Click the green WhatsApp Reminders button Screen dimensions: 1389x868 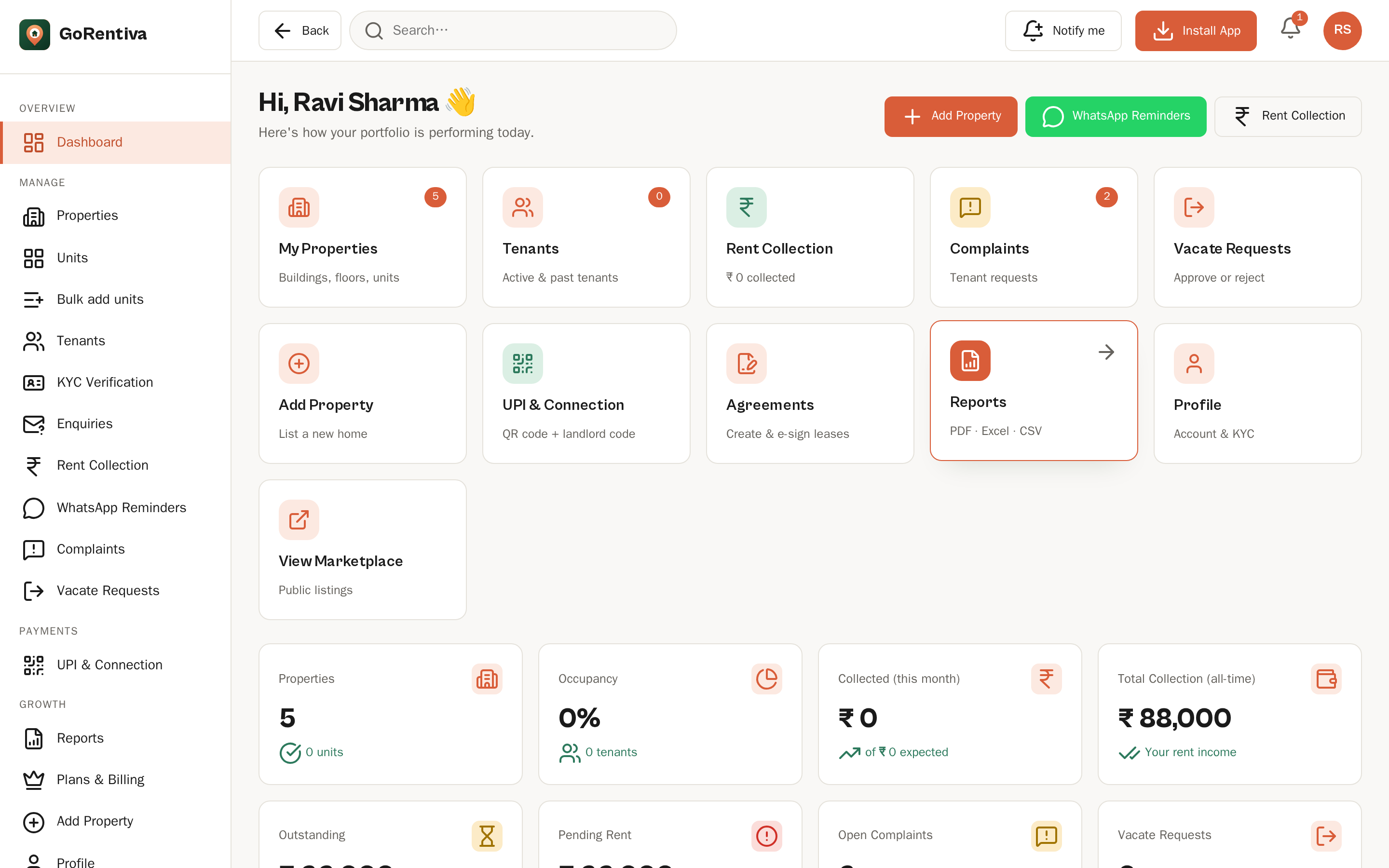point(1115,116)
